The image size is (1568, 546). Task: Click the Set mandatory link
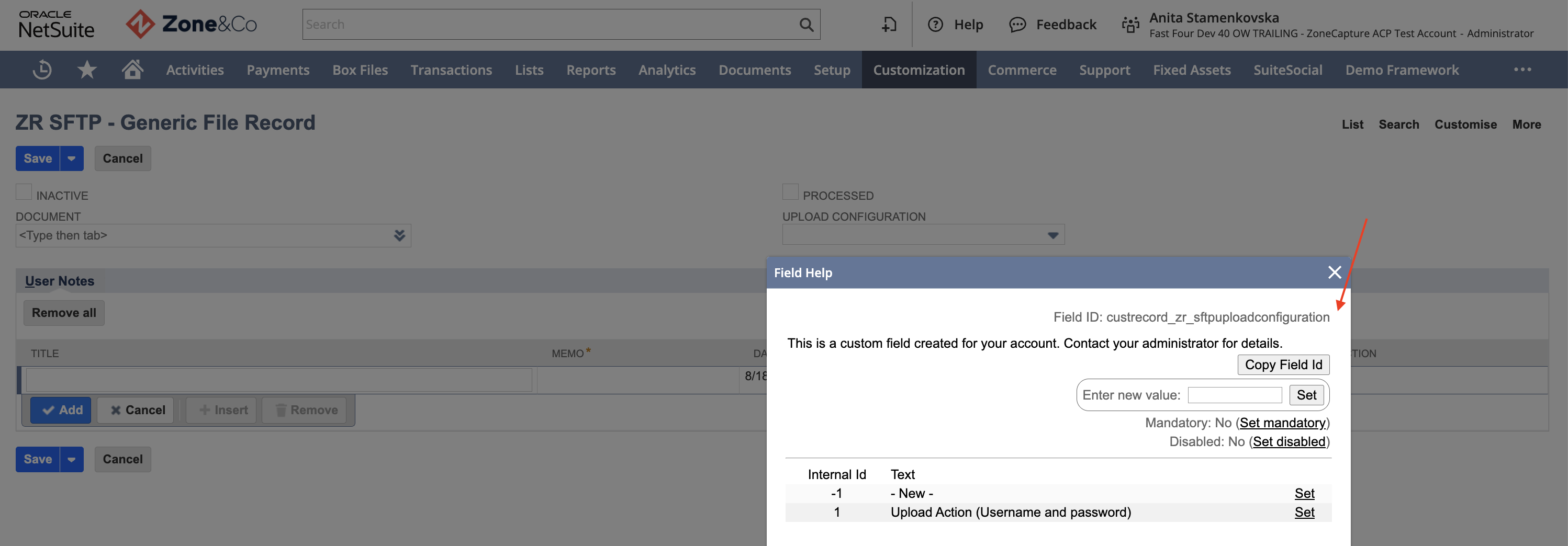point(1283,423)
